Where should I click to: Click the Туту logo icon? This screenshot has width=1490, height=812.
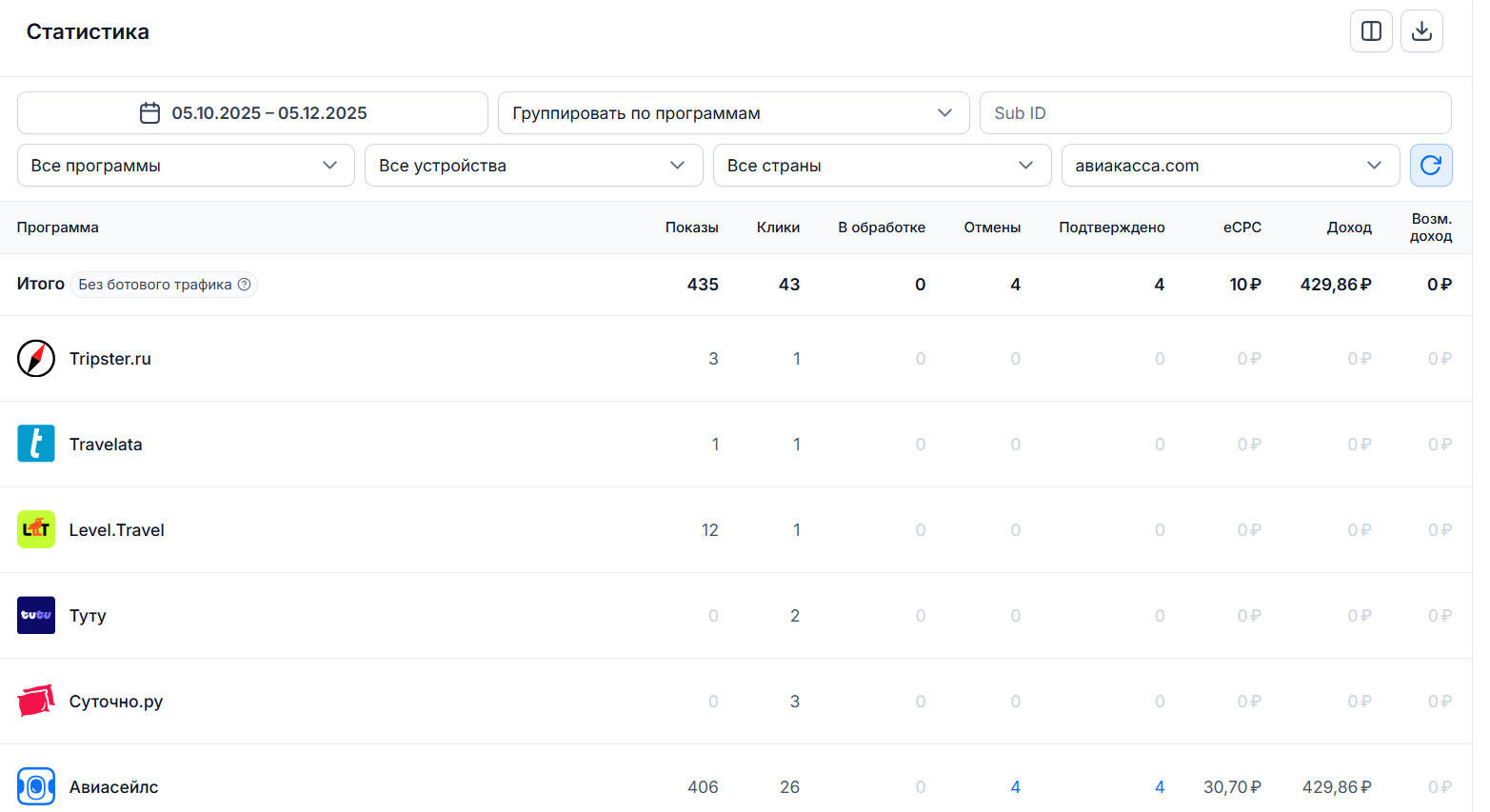(36, 616)
